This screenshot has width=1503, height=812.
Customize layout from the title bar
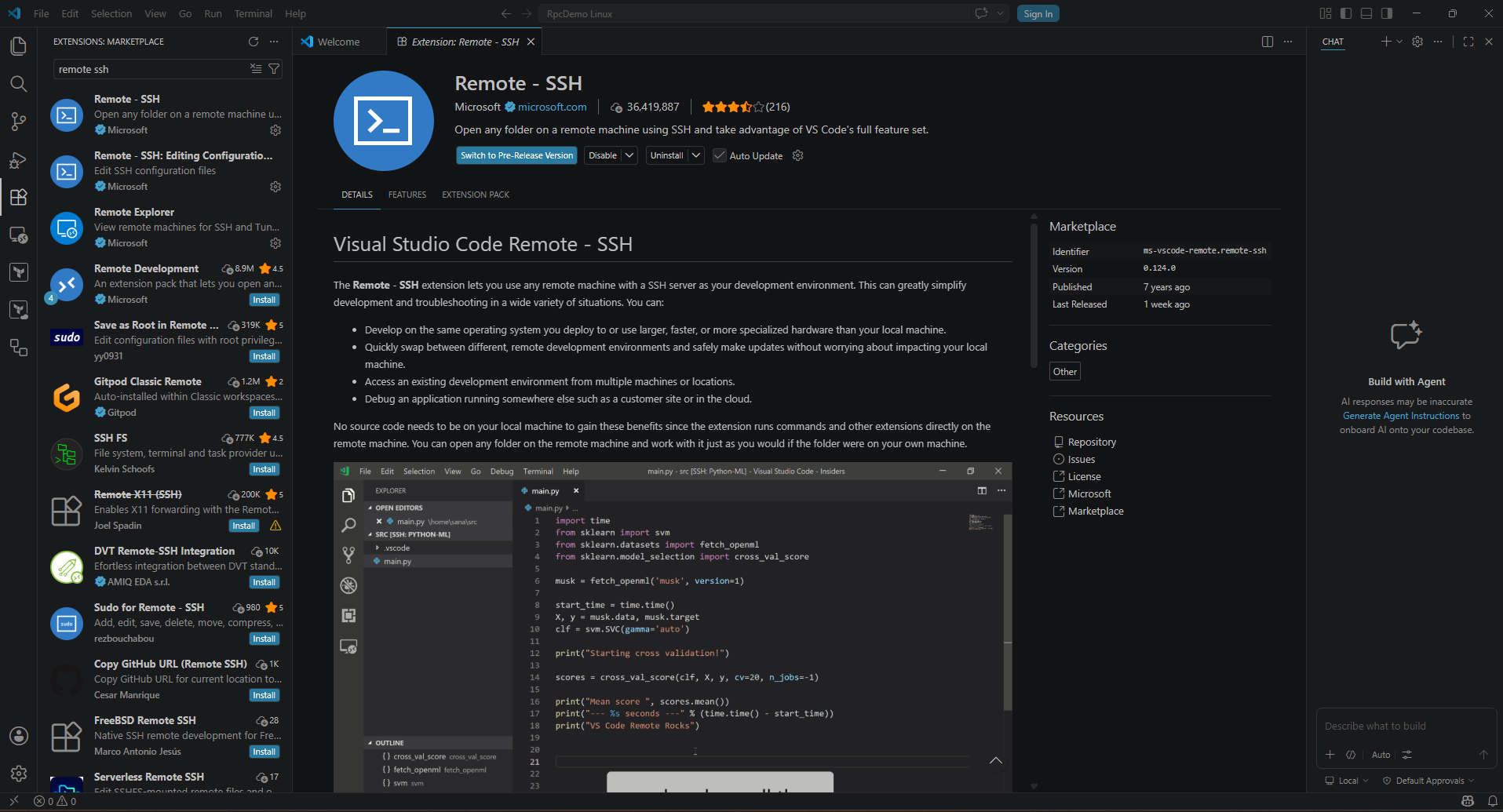point(1326,13)
